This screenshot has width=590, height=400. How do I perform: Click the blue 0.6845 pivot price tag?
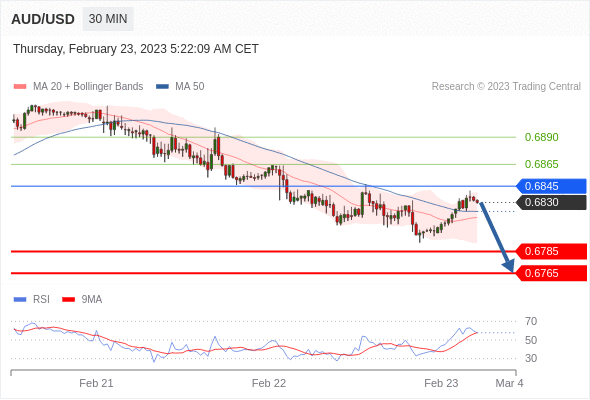551,186
